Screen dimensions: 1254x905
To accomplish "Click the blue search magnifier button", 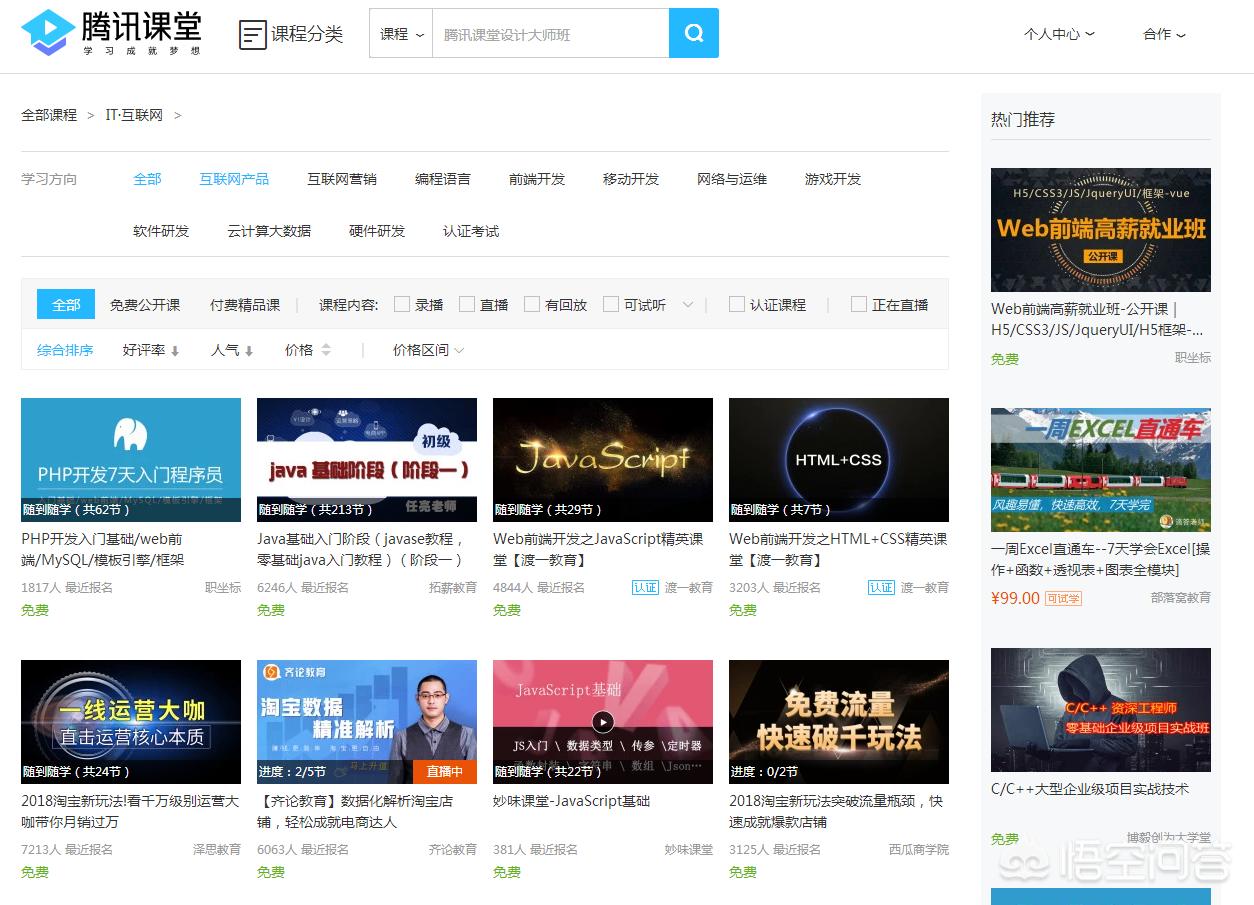I will [694, 33].
